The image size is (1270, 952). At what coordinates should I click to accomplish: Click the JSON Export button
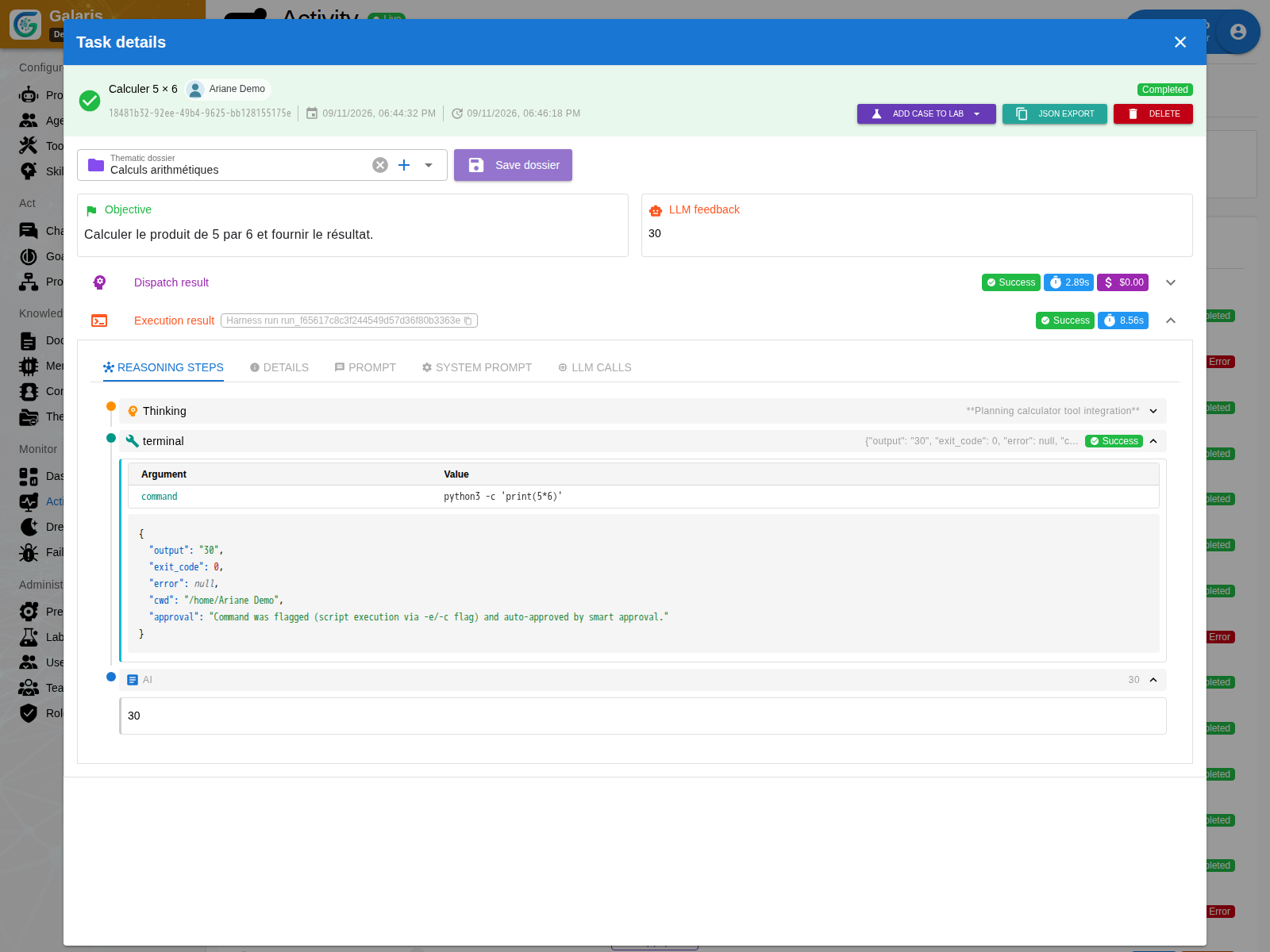pos(1055,113)
